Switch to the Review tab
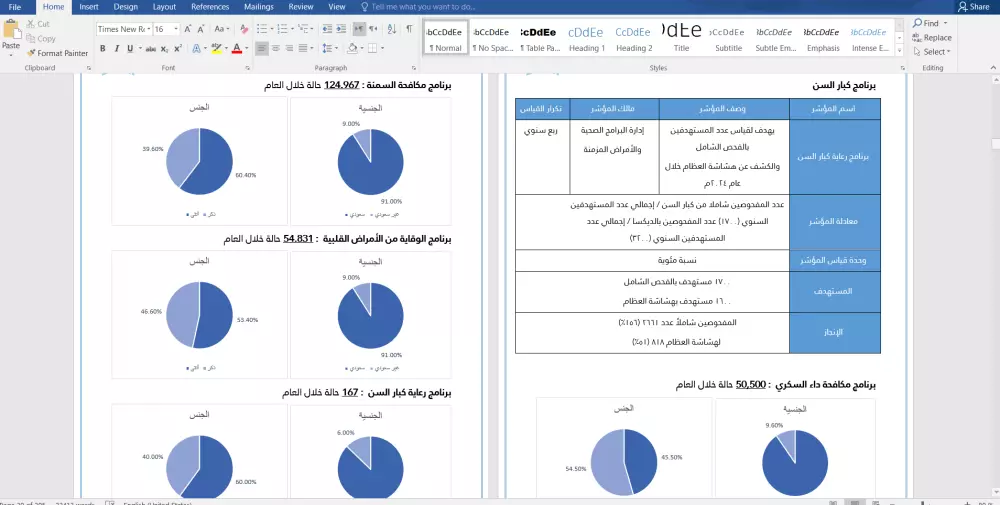 300,7
